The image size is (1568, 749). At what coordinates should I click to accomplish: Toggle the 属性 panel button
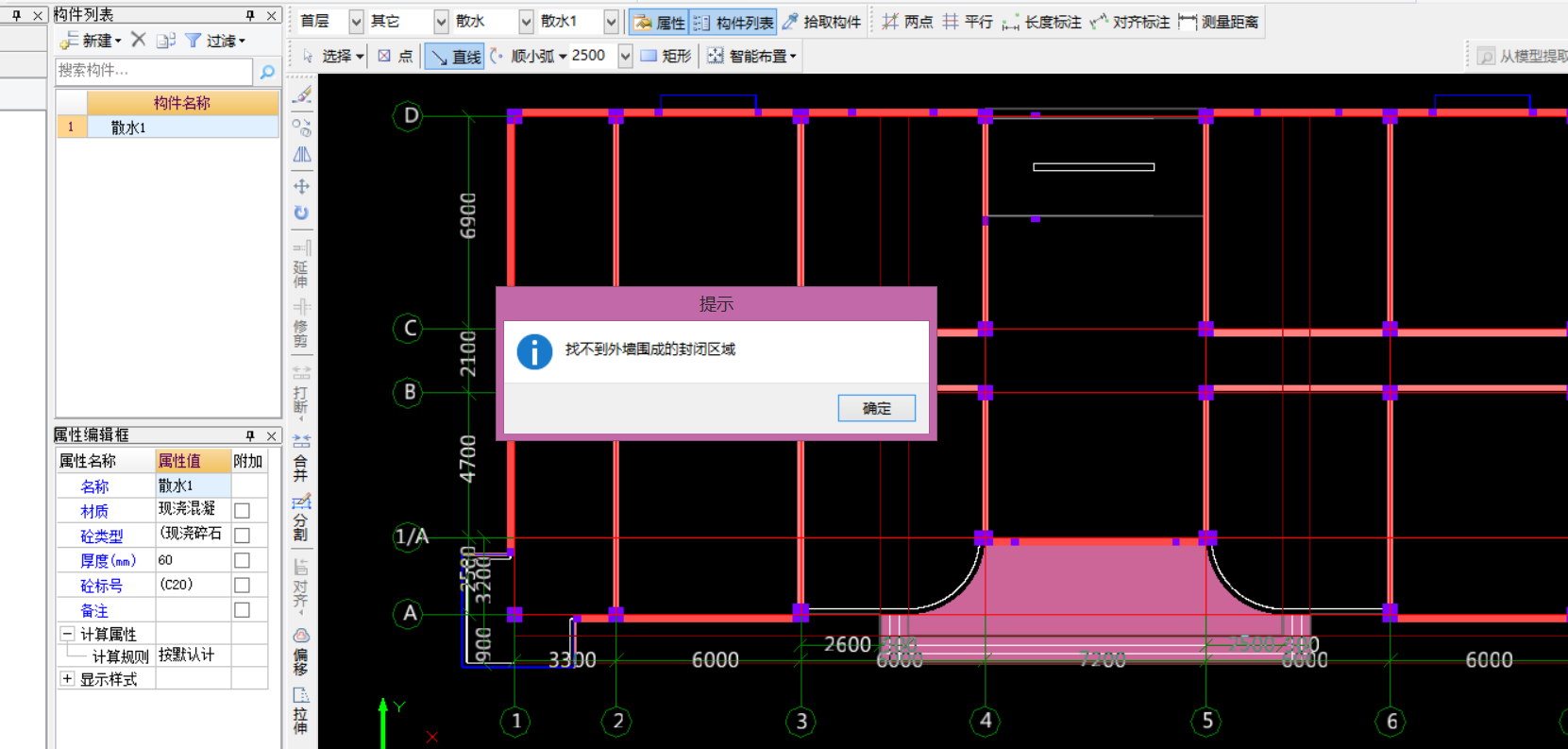tap(659, 22)
